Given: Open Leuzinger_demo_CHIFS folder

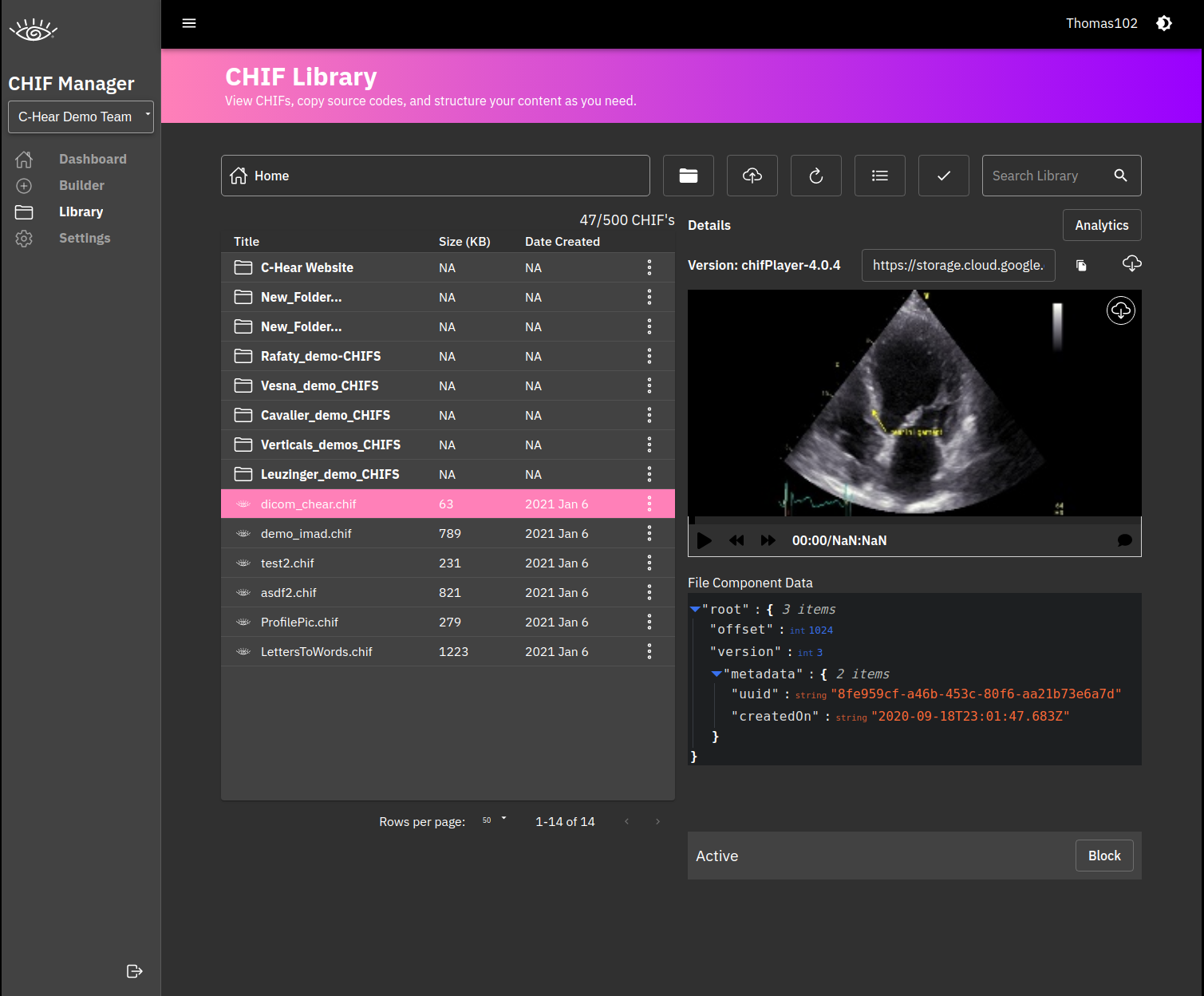Looking at the screenshot, I should 448,474.
